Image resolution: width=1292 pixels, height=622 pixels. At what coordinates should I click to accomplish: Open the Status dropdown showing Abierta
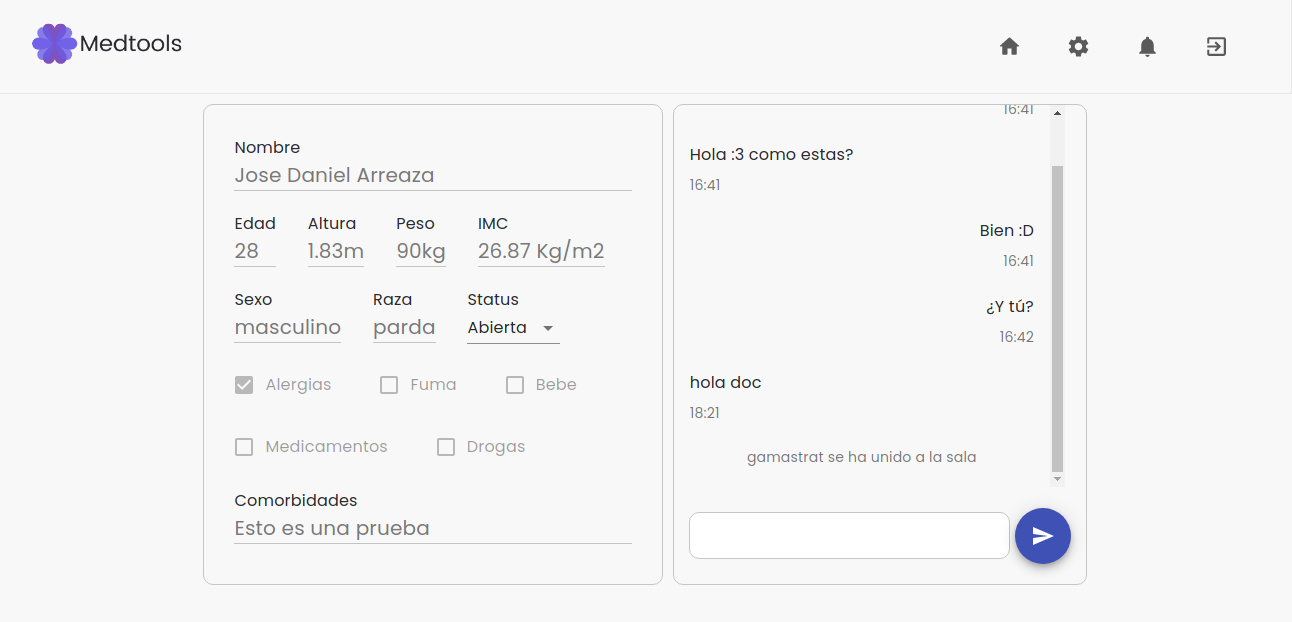pyautogui.click(x=513, y=328)
